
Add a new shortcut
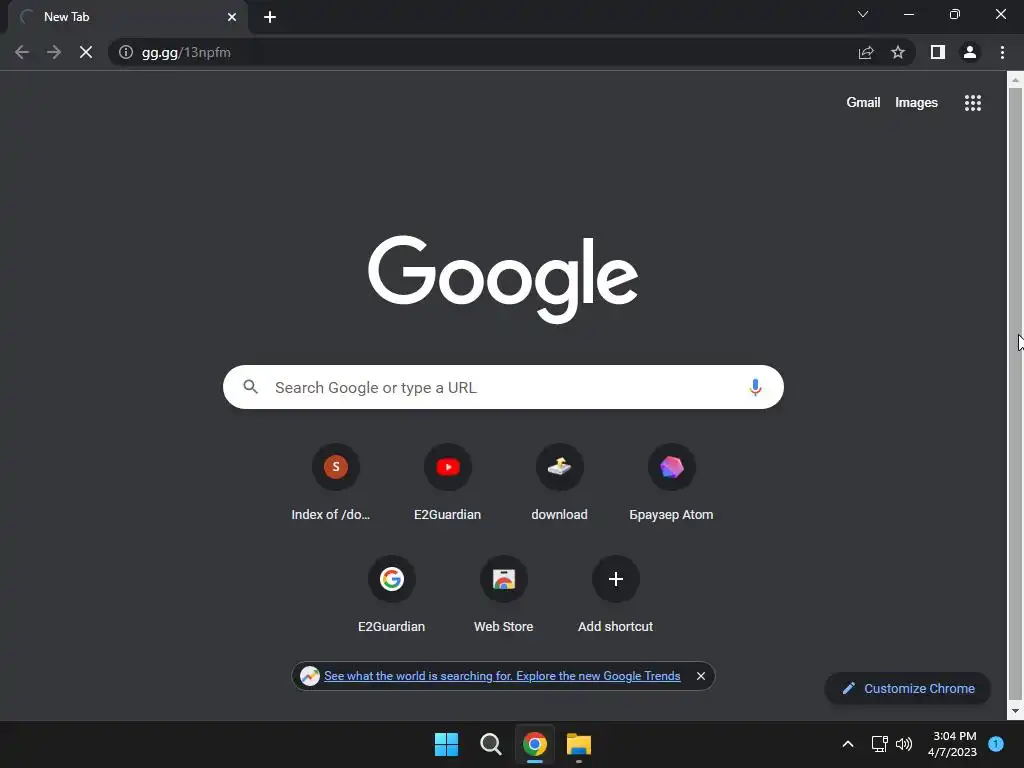(615, 595)
